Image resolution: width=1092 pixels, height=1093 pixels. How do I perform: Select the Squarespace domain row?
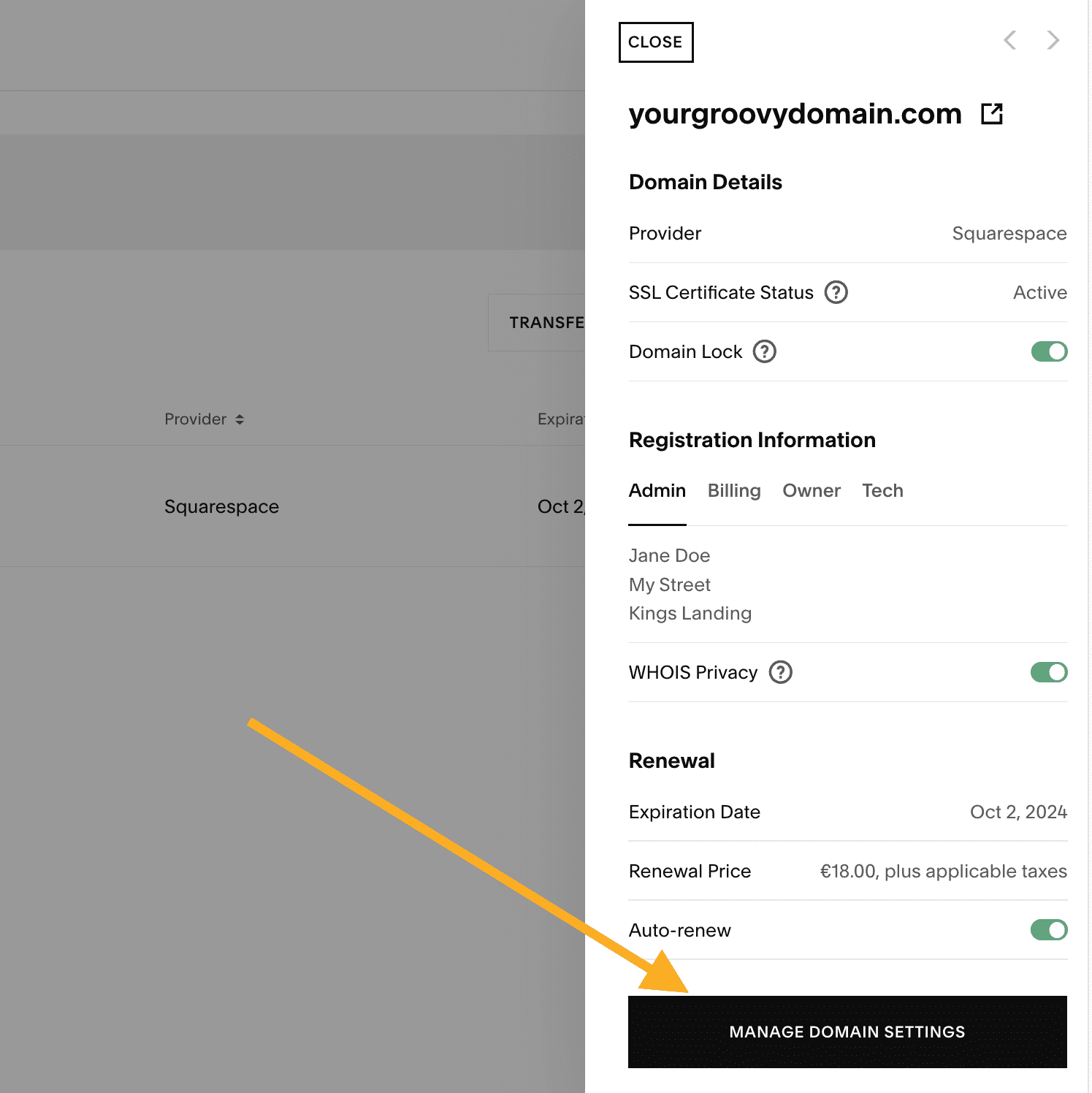[x=221, y=506]
